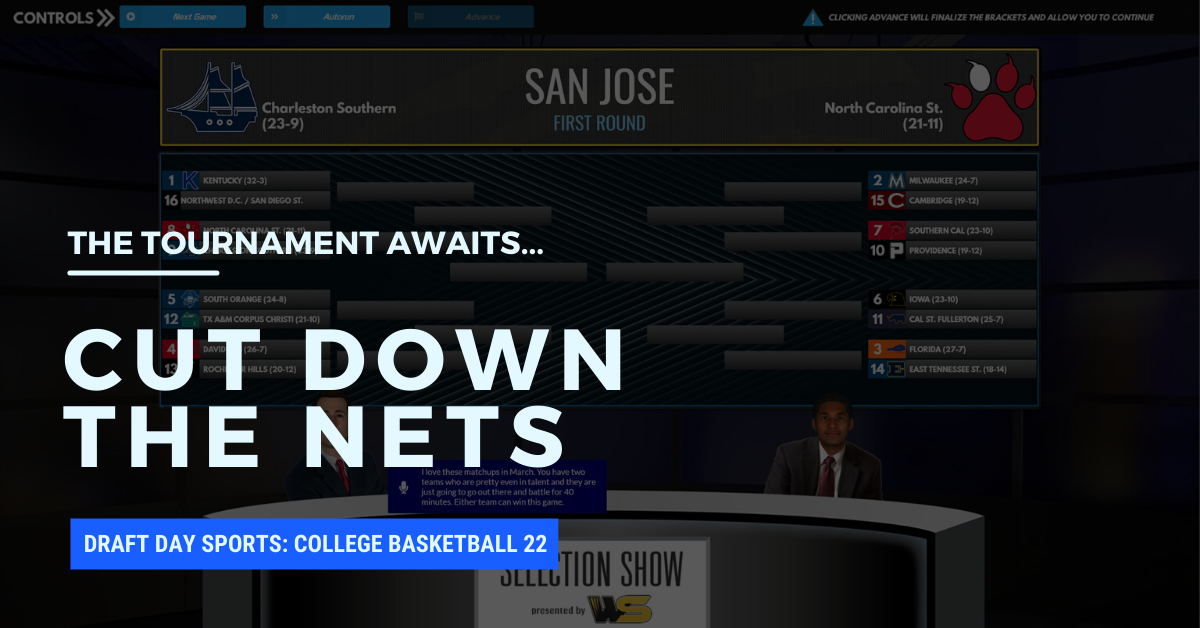Click the blue warning triangle icon
This screenshot has width=1200, height=628.
(813, 18)
